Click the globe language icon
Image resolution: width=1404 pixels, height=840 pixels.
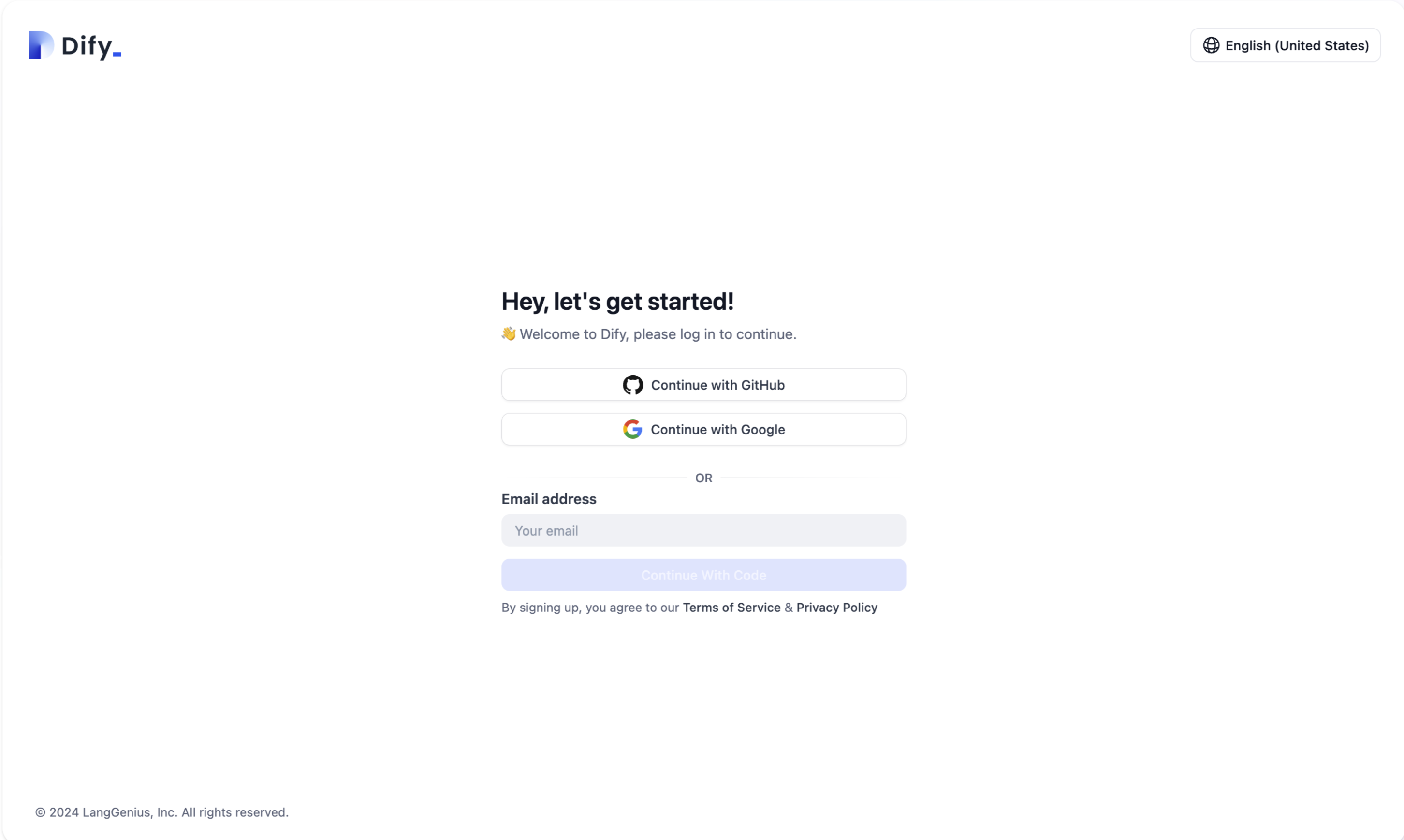[1211, 45]
